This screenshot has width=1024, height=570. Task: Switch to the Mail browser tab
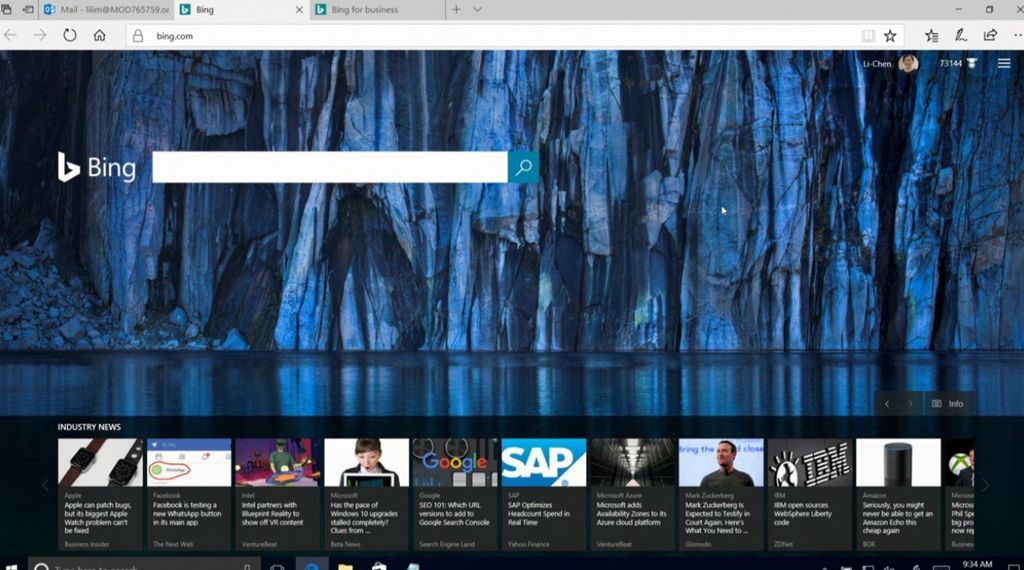105,10
